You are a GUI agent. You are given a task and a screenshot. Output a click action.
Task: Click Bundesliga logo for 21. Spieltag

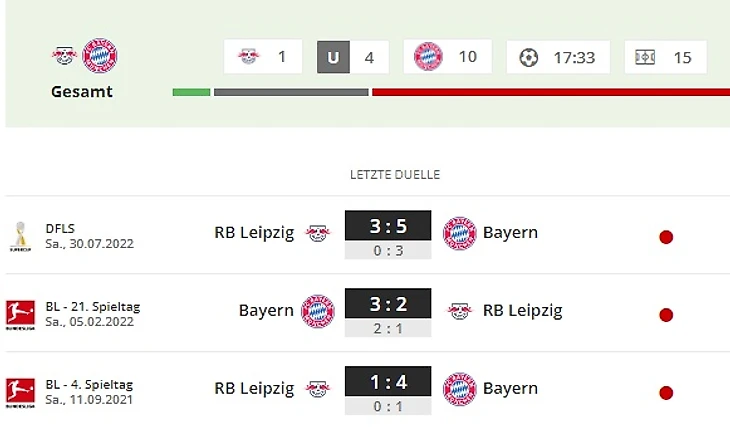coord(20,315)
